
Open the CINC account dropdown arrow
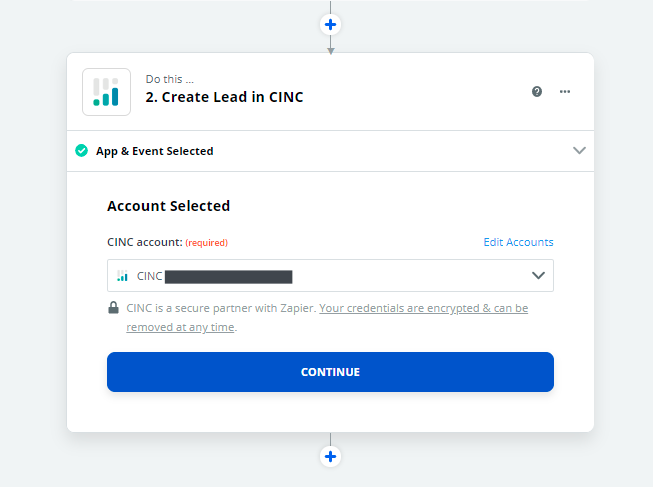pos(538,276)
